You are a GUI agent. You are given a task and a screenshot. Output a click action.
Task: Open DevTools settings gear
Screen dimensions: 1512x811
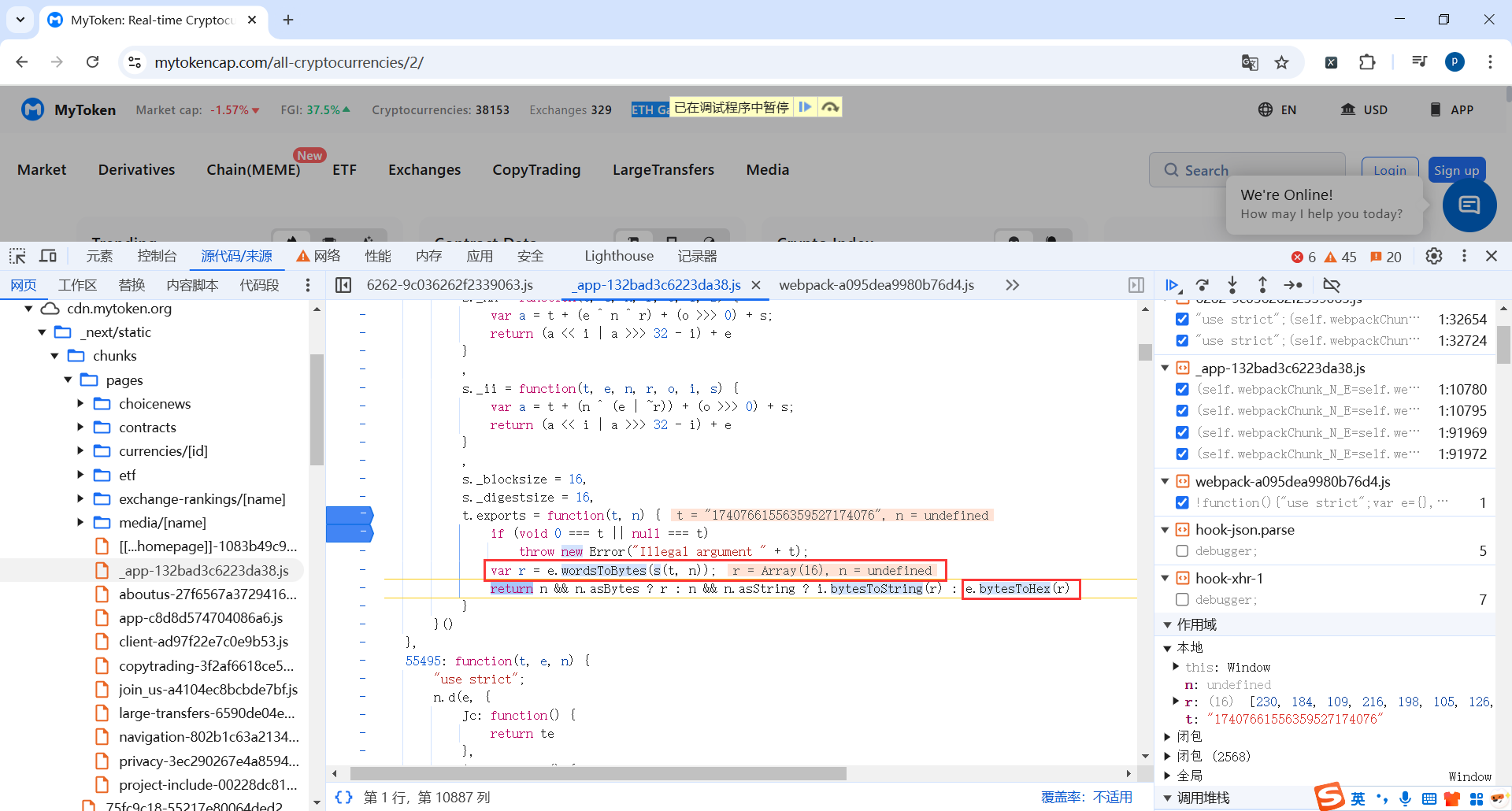1434,256
